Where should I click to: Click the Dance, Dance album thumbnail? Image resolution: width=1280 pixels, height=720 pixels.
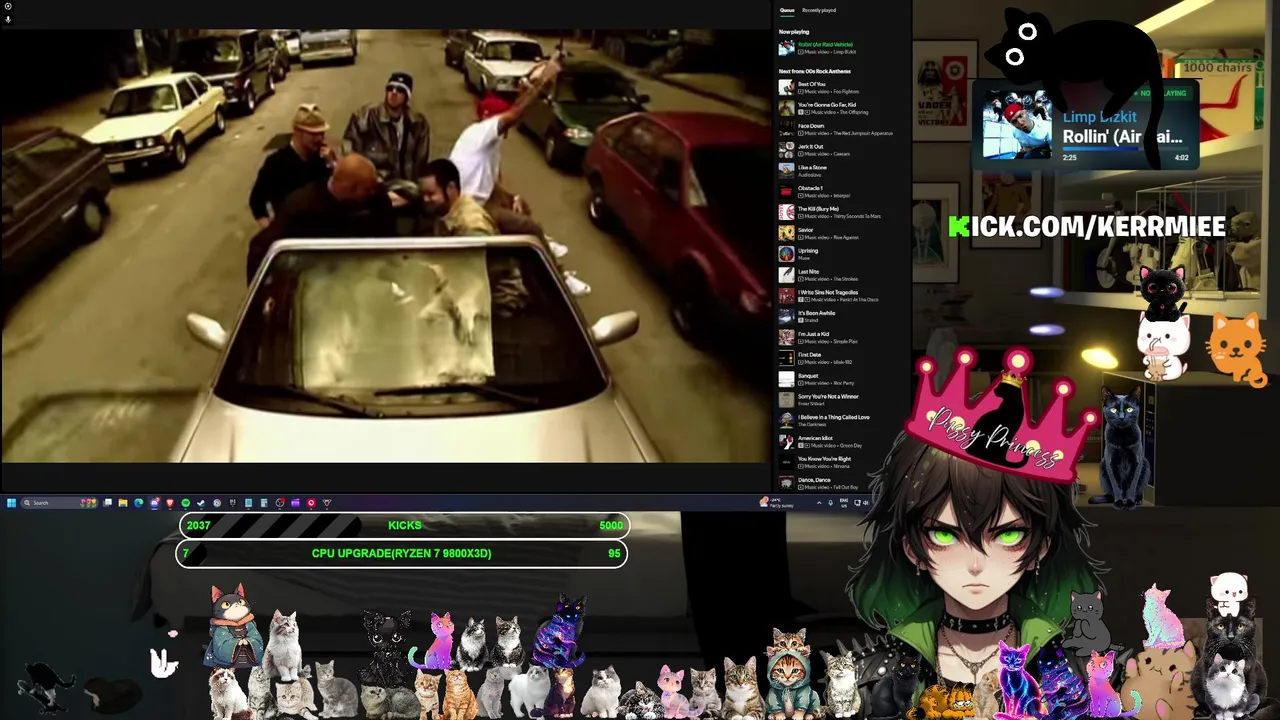point(787,483)
